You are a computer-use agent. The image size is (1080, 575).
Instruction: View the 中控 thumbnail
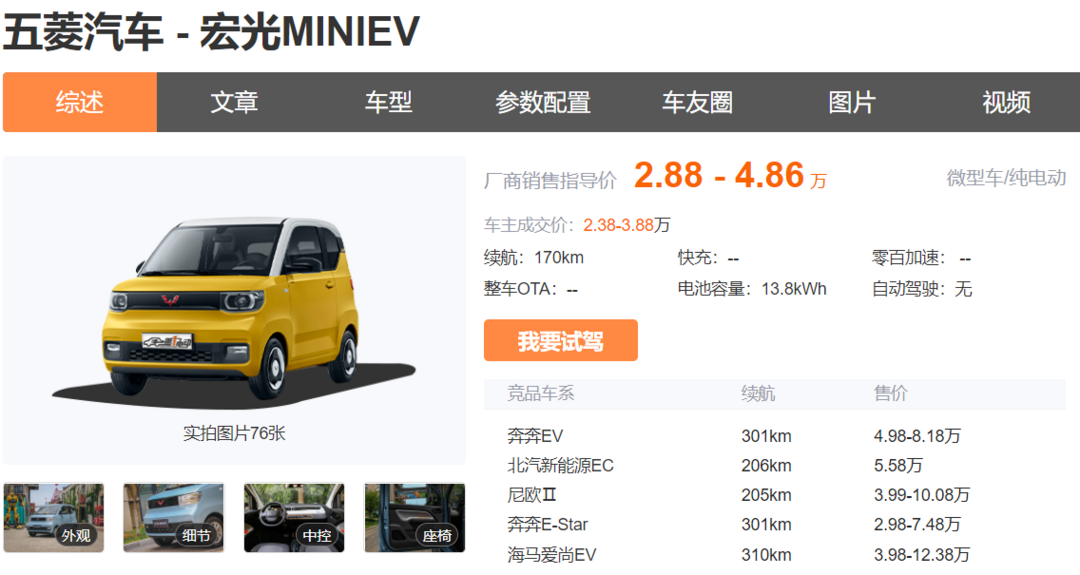point(294,518)
